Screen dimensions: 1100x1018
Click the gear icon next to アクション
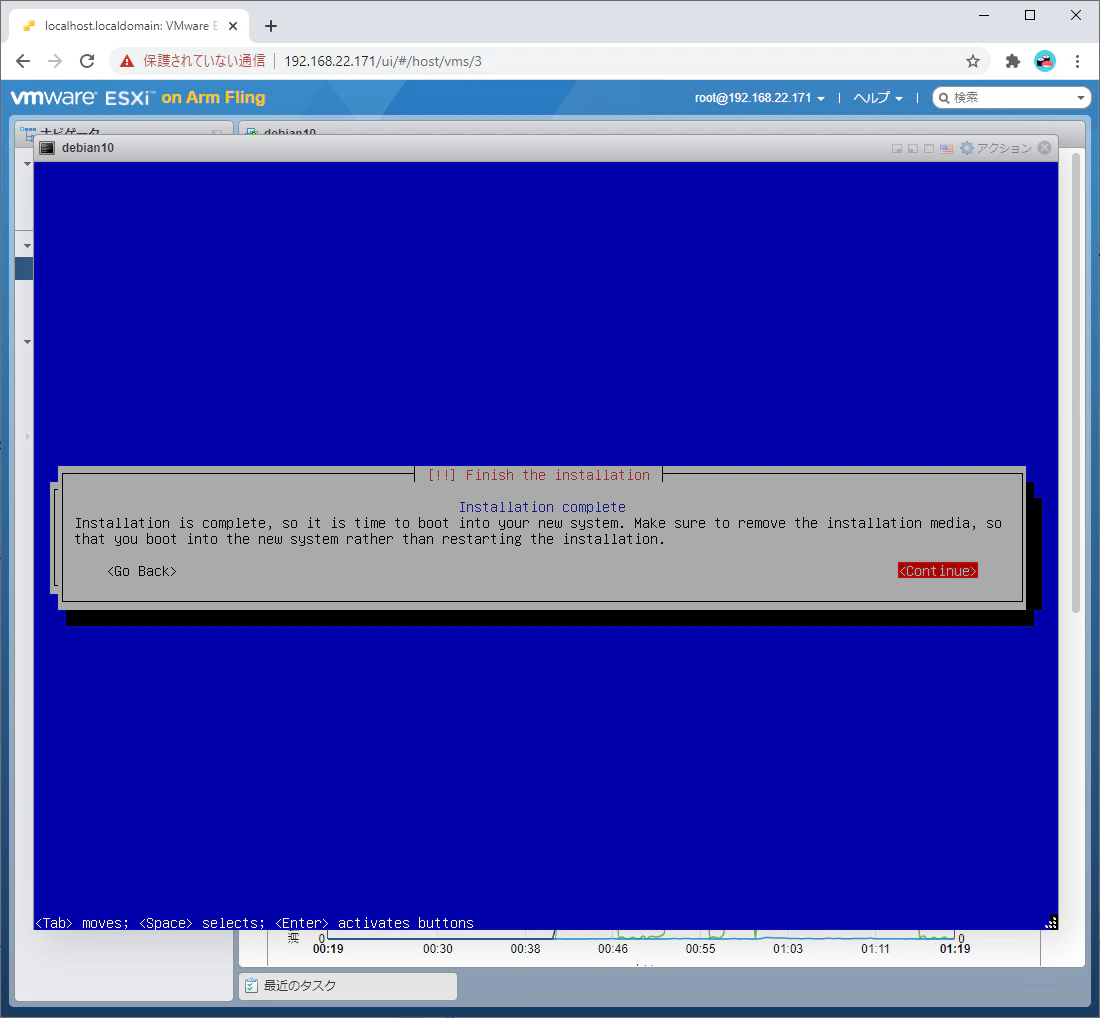pos(967,148)
